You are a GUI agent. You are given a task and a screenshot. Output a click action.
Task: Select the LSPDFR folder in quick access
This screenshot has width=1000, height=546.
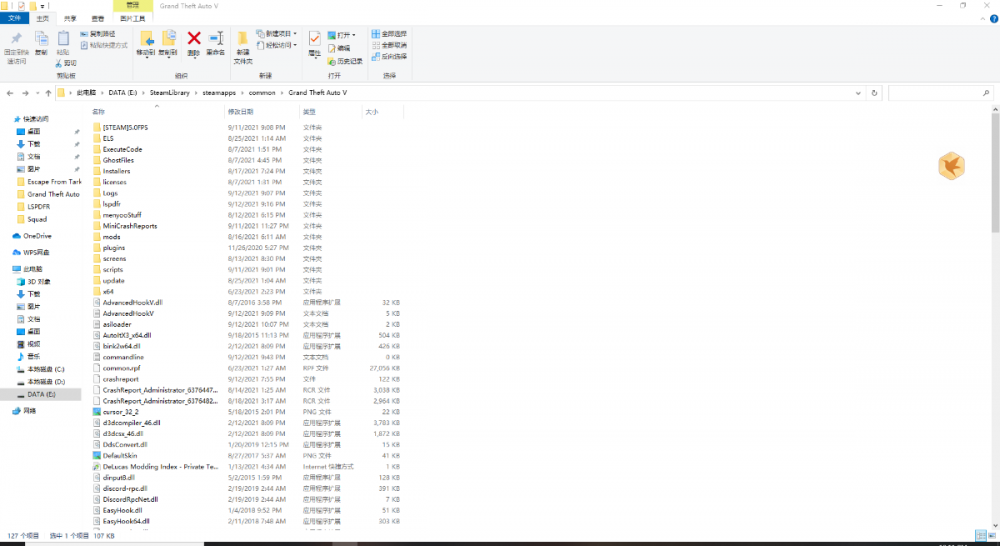coord(38,207)
